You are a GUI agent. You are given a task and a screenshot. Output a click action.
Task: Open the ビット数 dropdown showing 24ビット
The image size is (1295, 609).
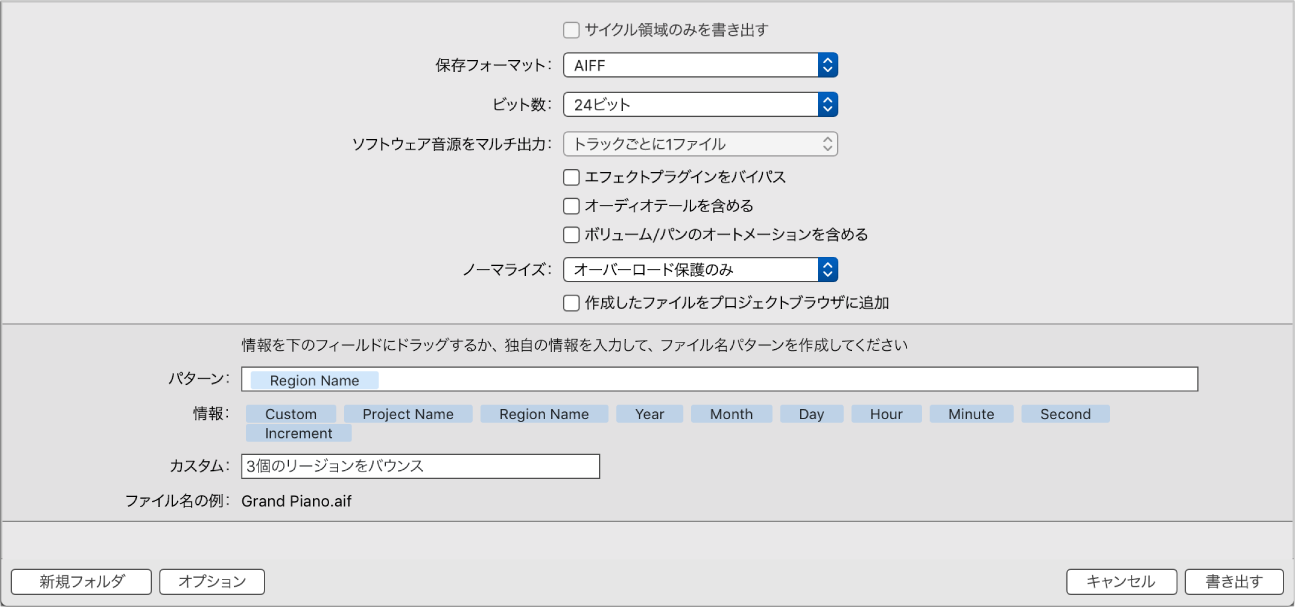(x=700, y=104)
